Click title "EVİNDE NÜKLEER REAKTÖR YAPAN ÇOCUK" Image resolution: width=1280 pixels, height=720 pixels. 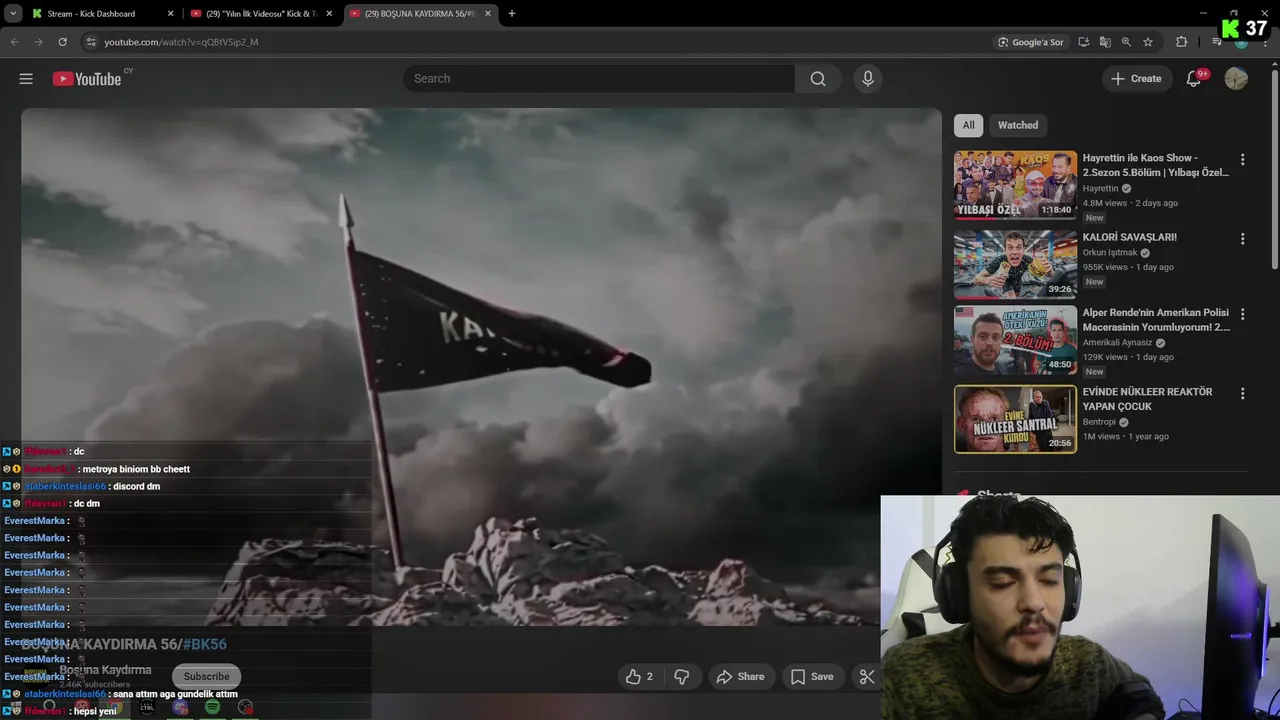click(1147, 399)
